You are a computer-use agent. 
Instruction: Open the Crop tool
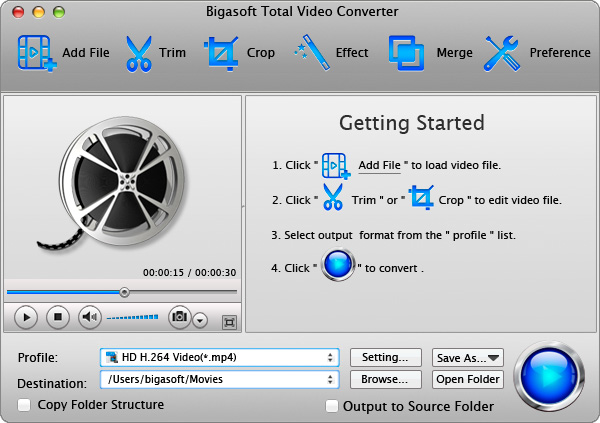coord(220,53)
